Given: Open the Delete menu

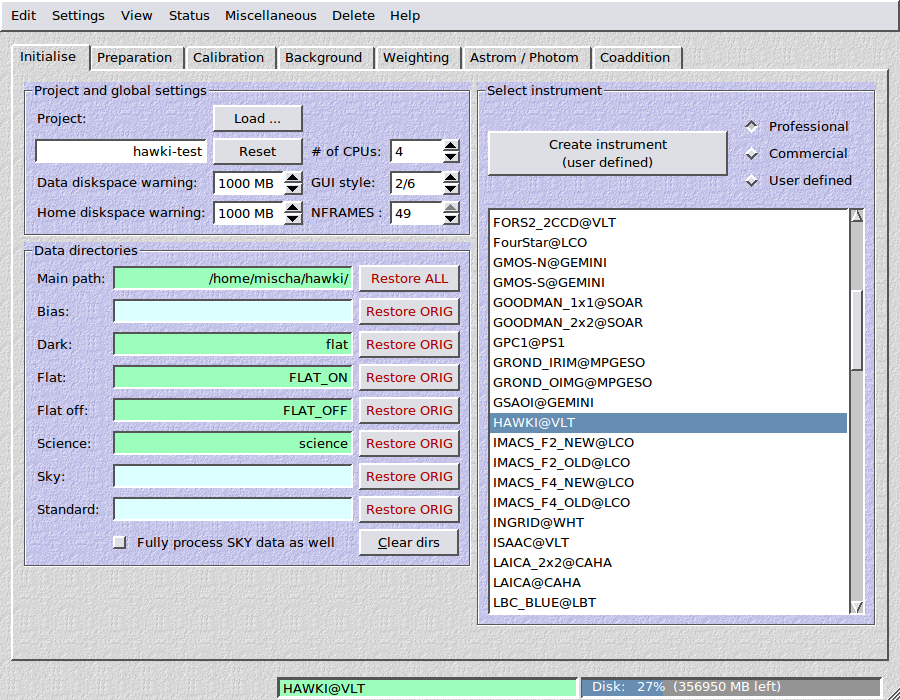Looking at the screenshot, I should [353, 15].
